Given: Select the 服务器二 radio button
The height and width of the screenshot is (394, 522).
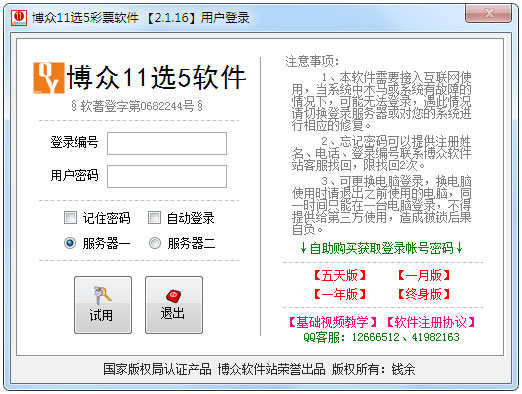Looking at the screenshot, I should tap(155, 243).
